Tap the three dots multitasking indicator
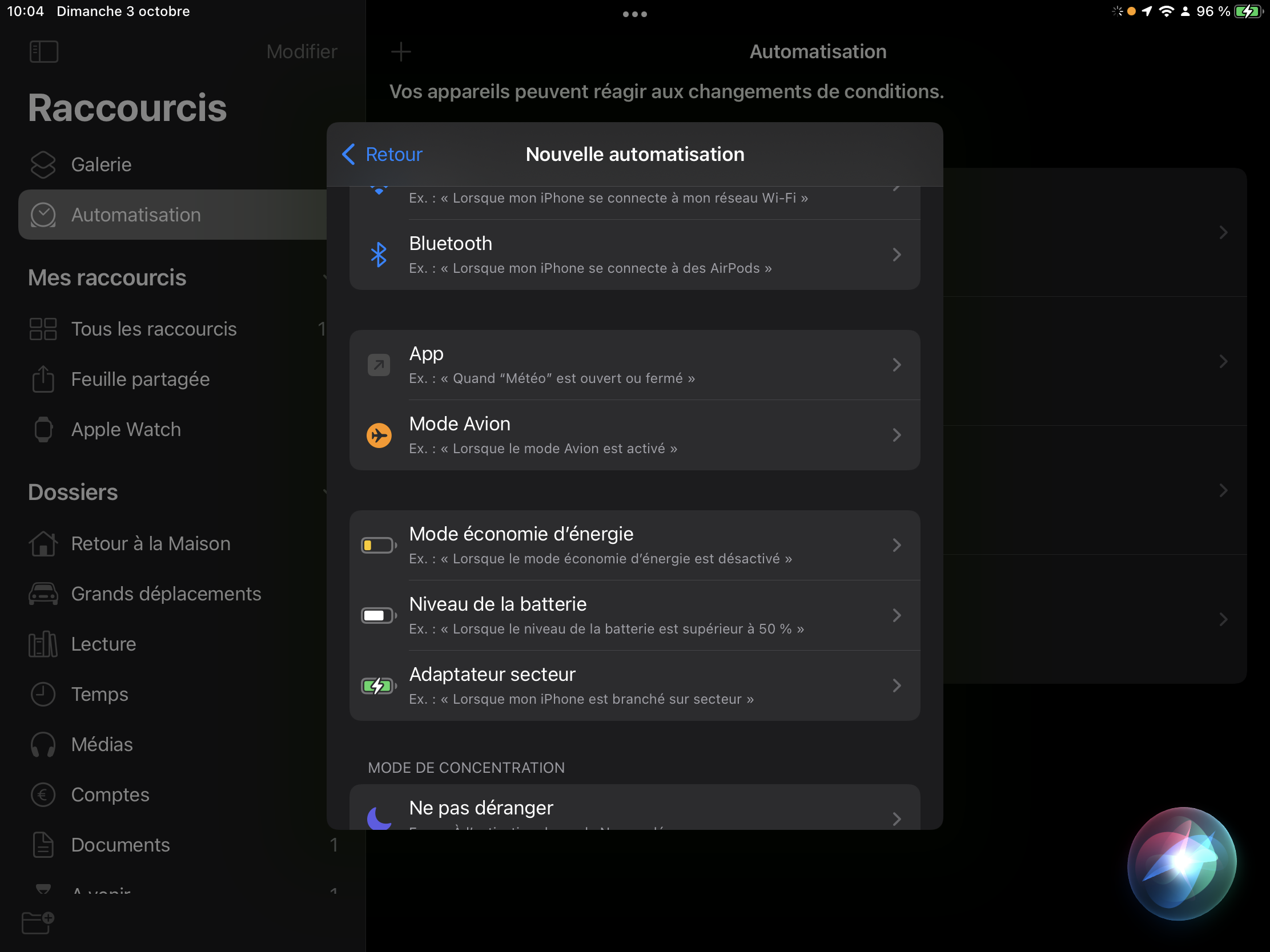The image size is (1270, 952). 634,14
